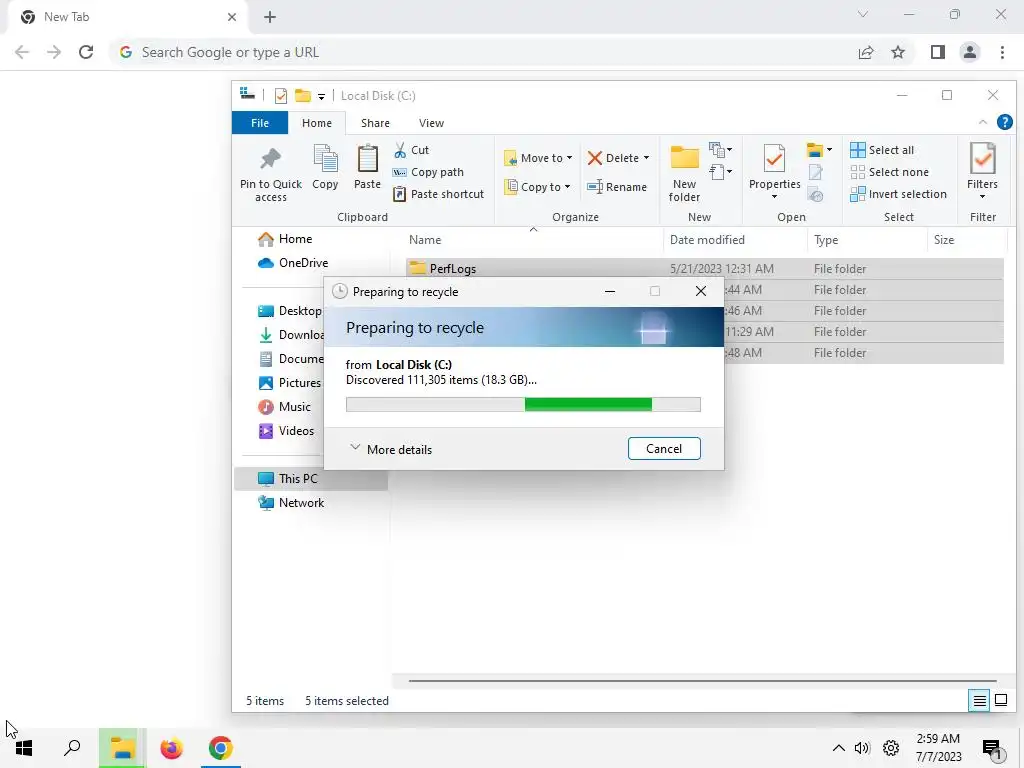
Task: Select This PC in navigation pane
Action: pyautogui.click(x=311, y=479)
